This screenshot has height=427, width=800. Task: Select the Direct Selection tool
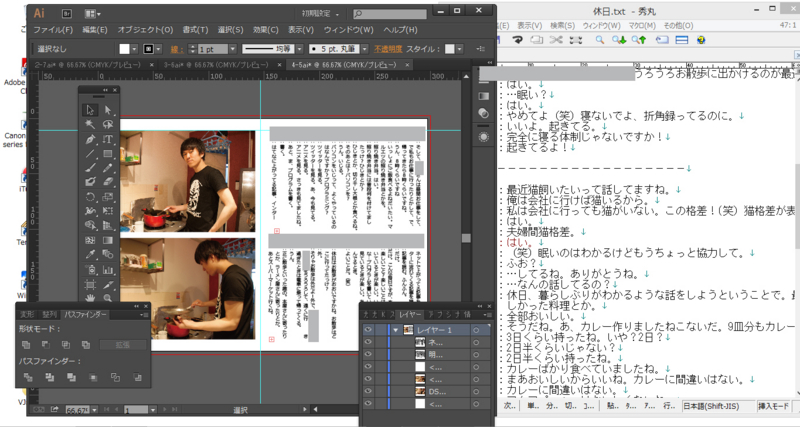[108, 110]
